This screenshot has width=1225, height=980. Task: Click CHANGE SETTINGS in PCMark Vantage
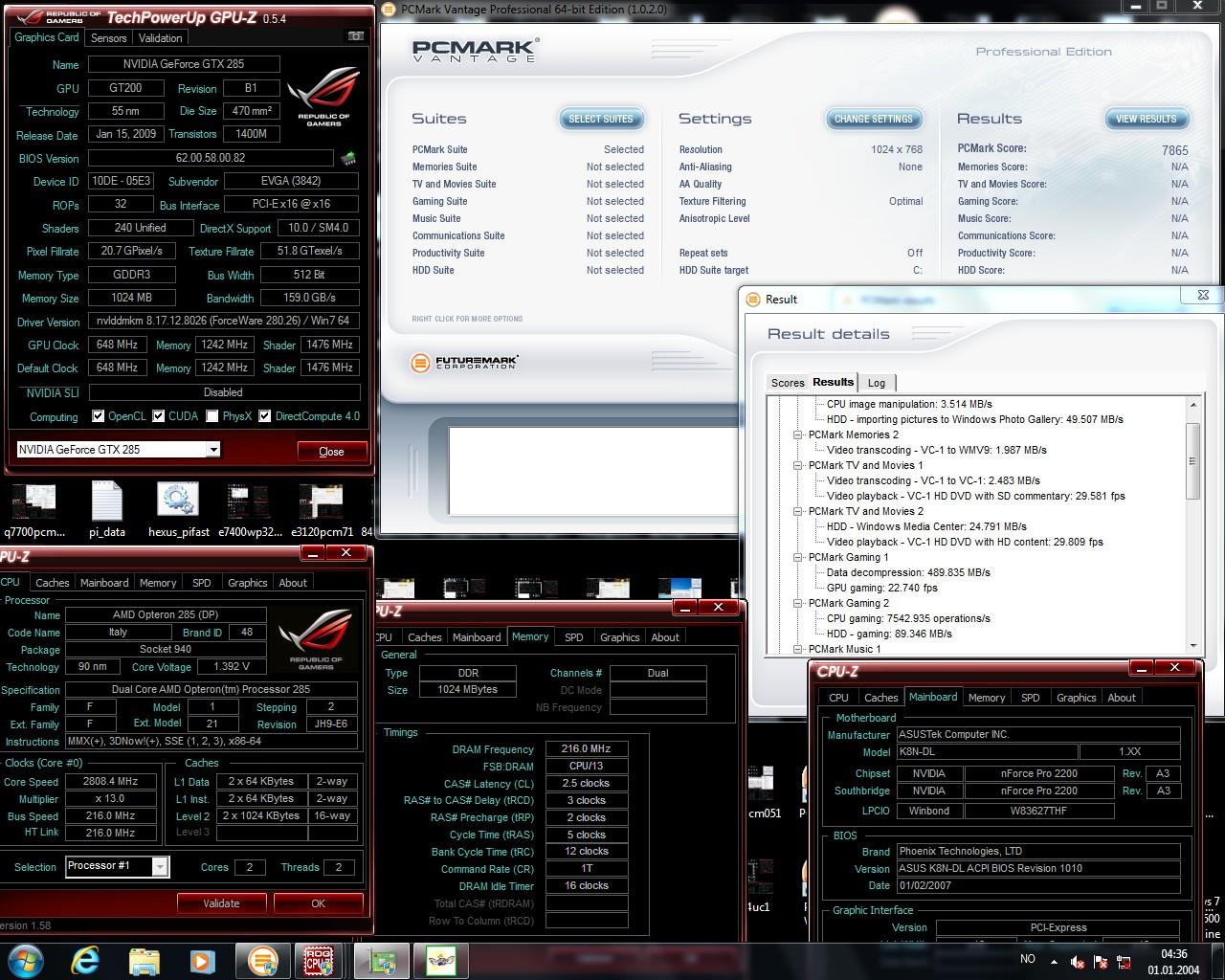click(874, 119)
